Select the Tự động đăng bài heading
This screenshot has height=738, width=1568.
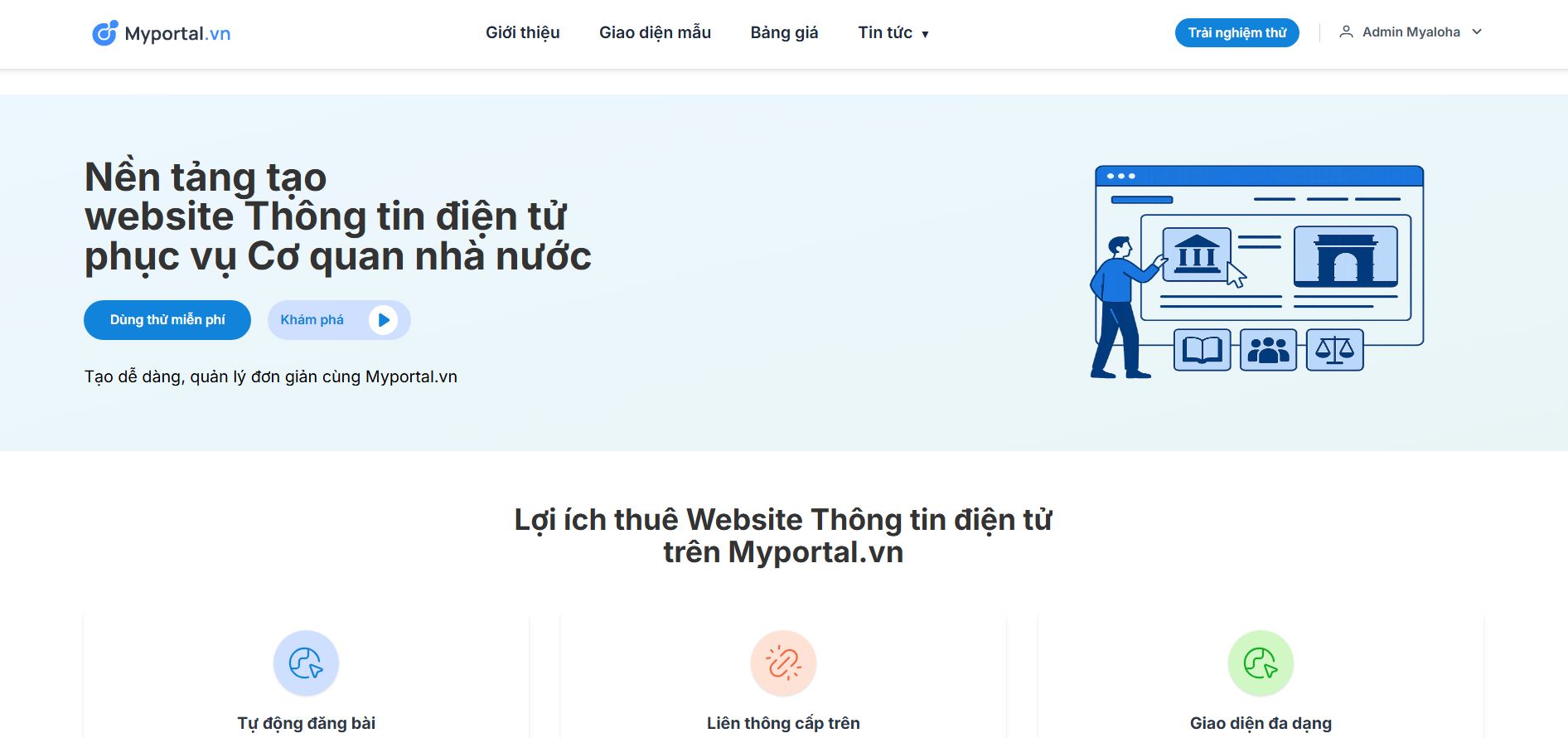[x=306, y=723]
